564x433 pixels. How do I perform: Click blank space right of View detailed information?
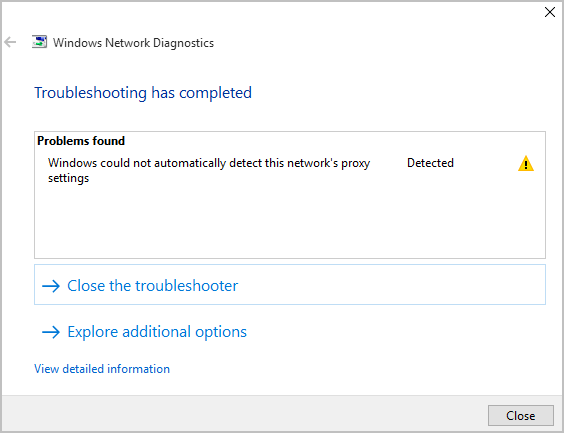[360, 369]
